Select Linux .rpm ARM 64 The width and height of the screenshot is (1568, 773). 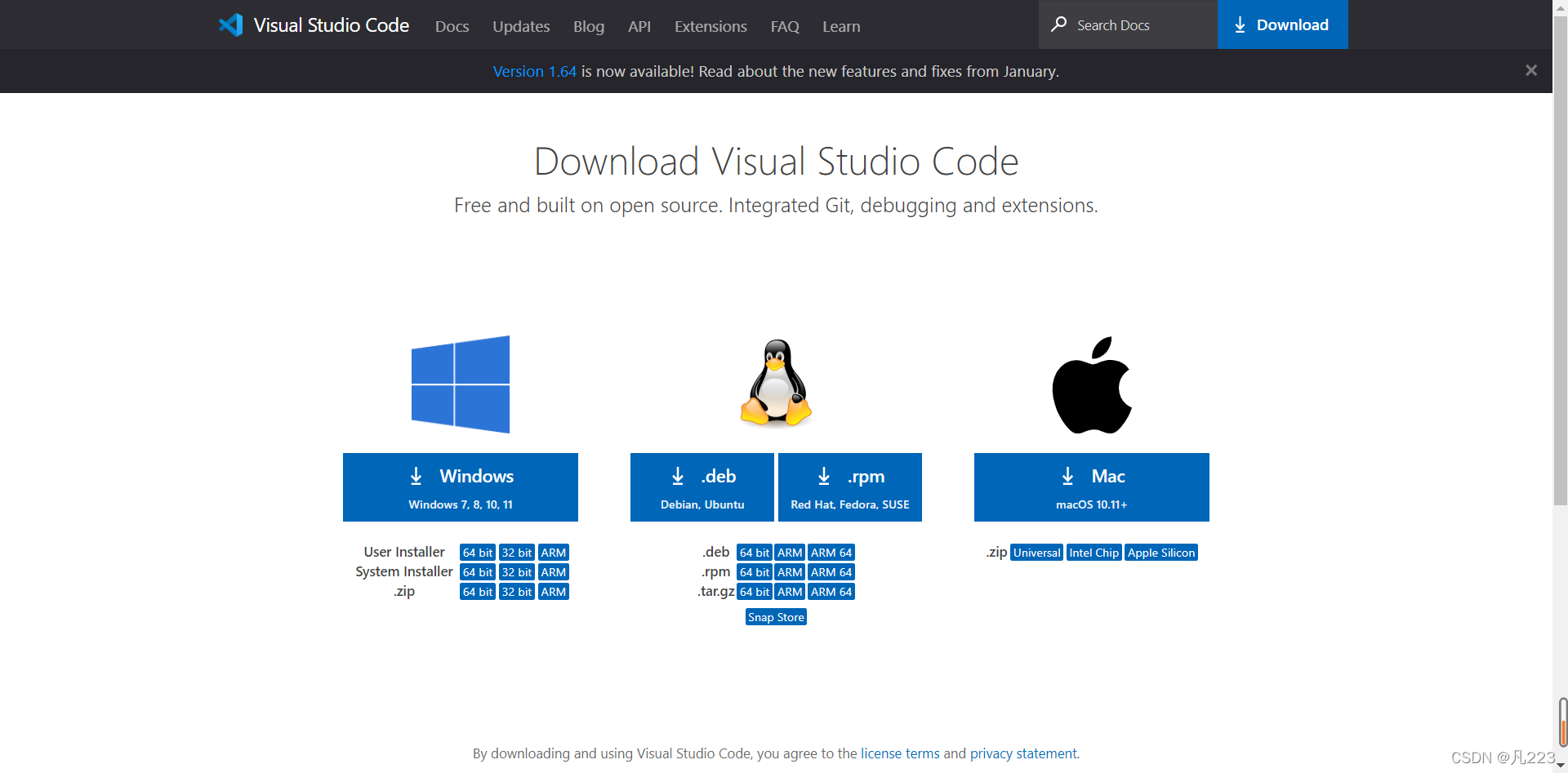(831, 572)
